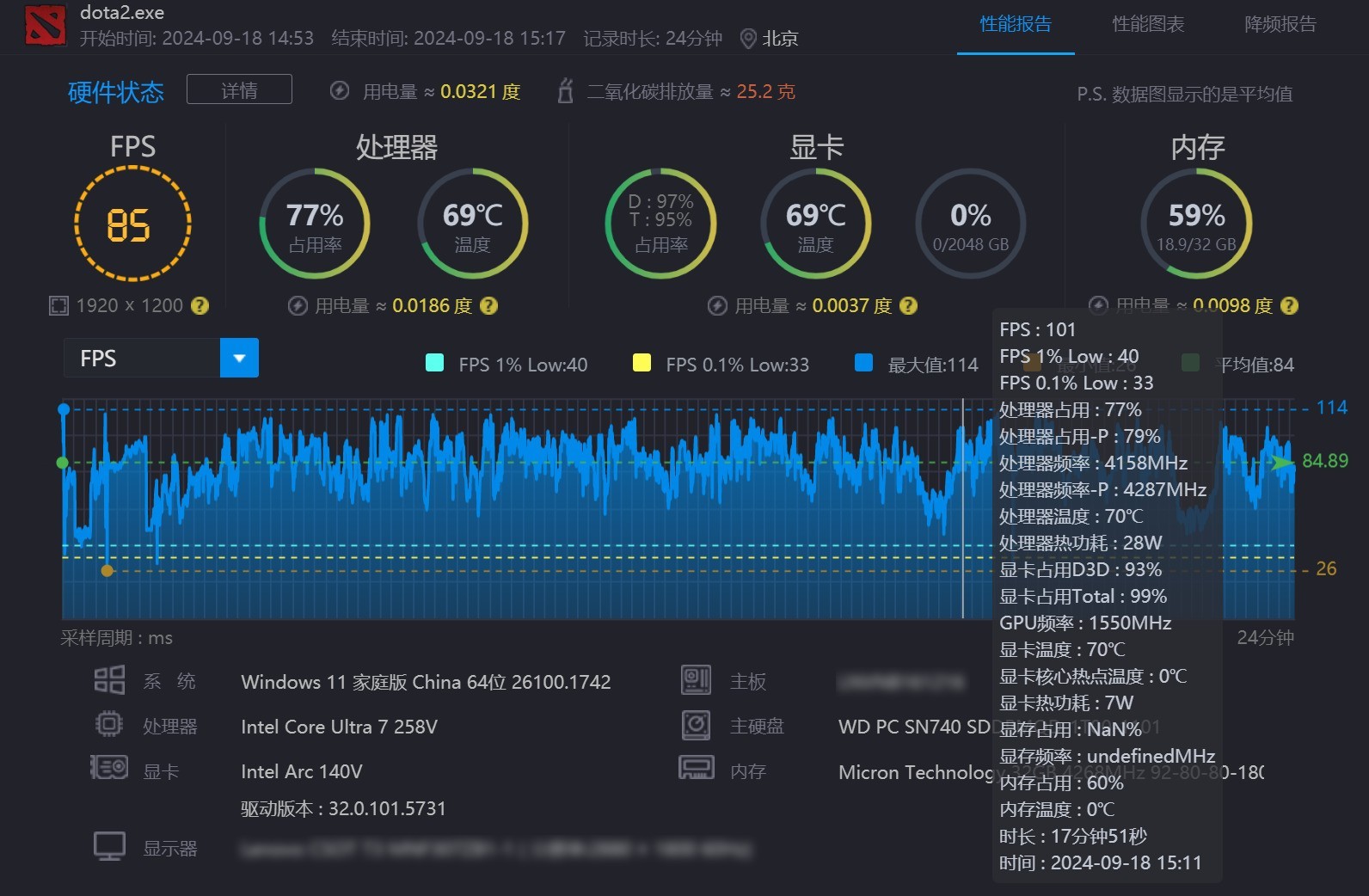The image size is (1369, 896).
Task: Toggle FPS 1% Low legend series
Action: pyautogui.click(x=507, y=364)
